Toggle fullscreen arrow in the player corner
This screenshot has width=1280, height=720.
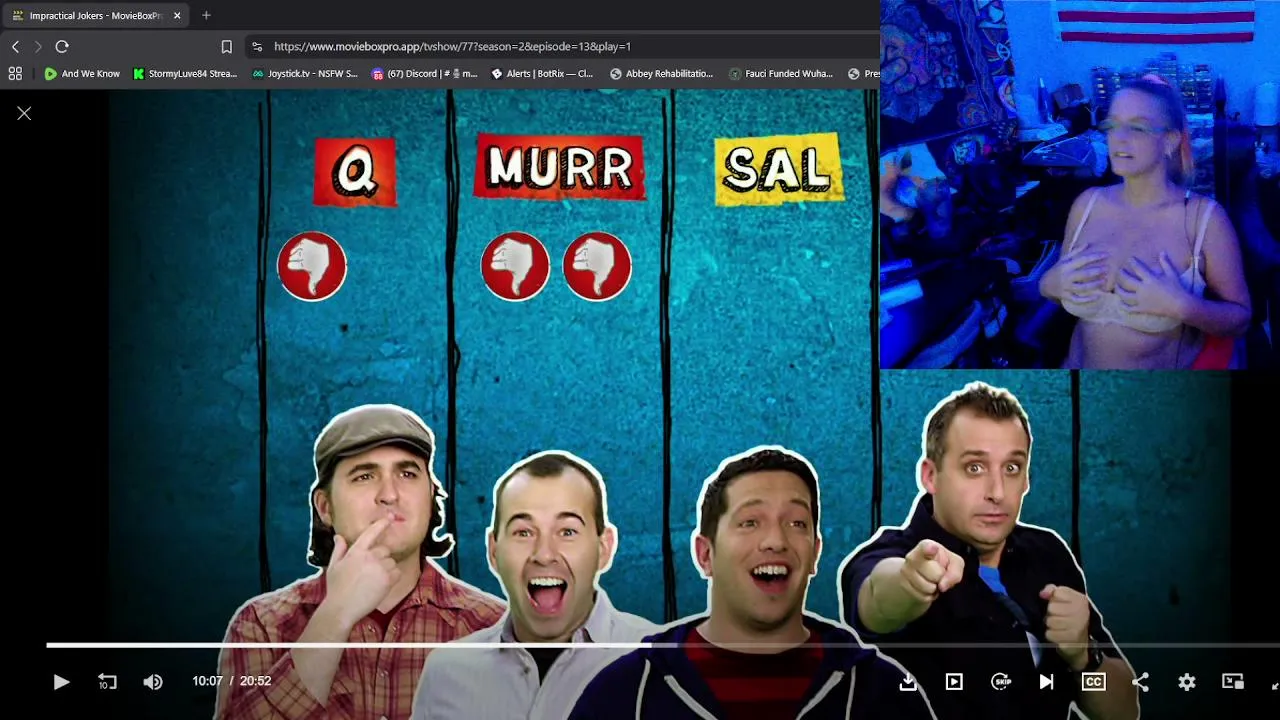(x=1275, y=684)
